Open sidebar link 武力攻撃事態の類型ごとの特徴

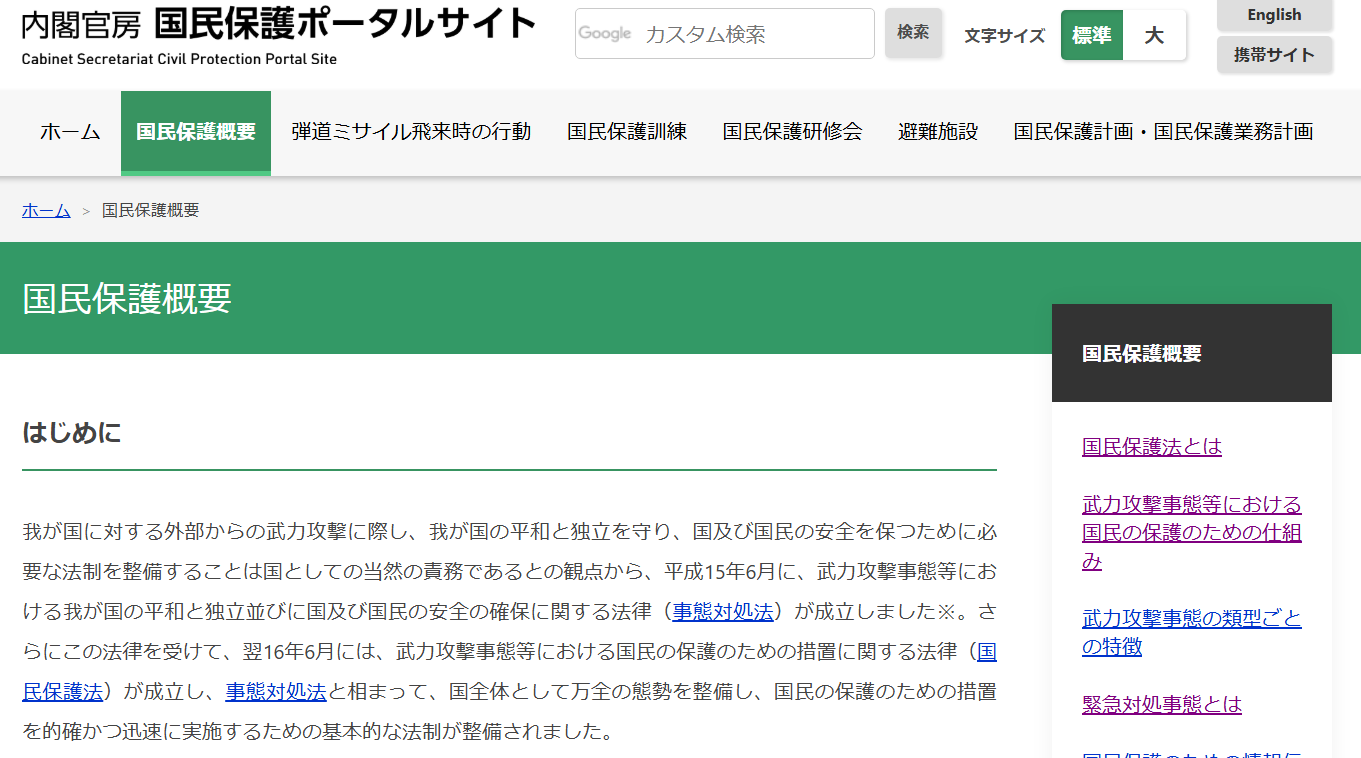(x=1191, y=632)
